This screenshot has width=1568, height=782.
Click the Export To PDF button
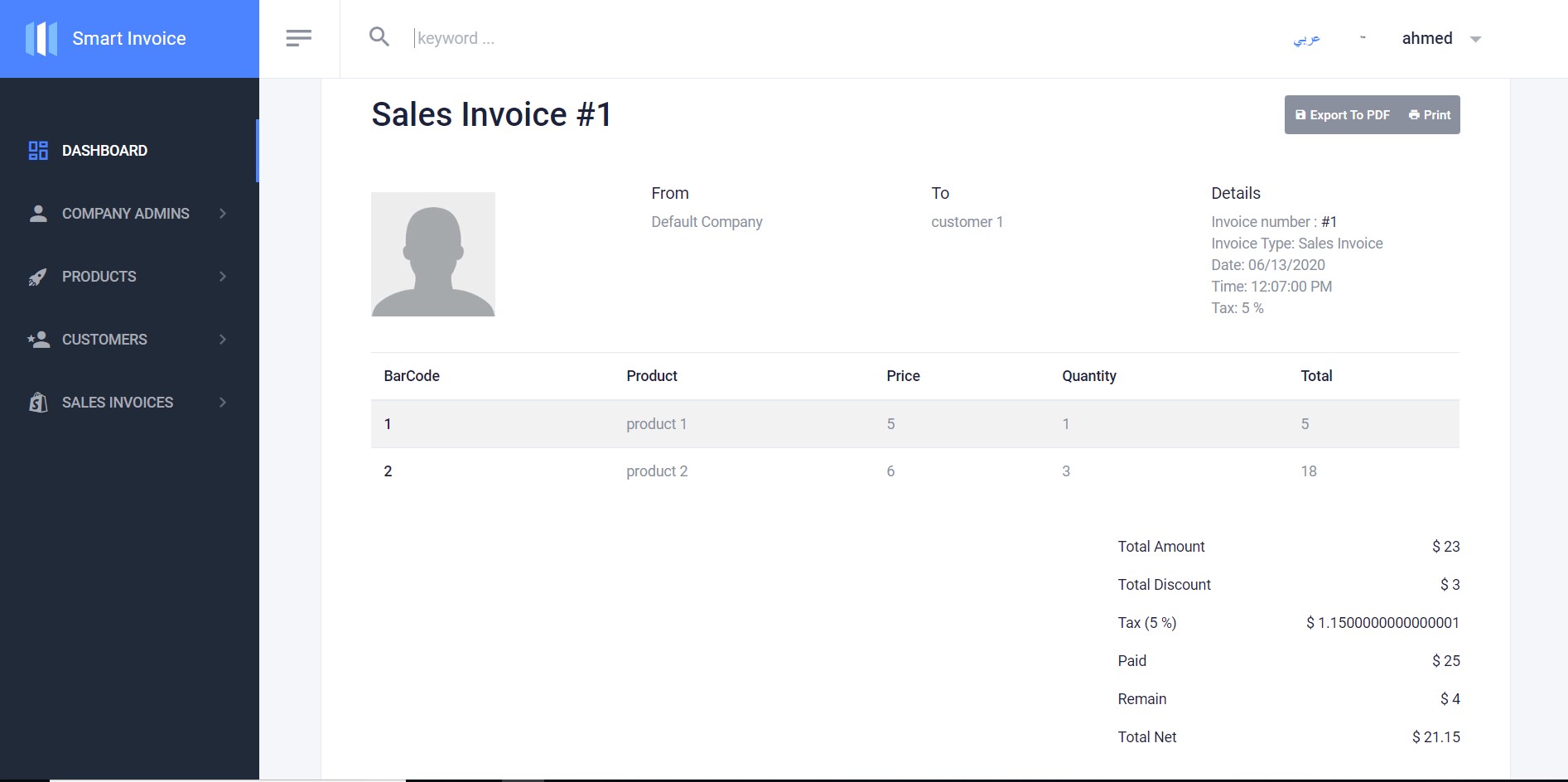point(1342,114)
